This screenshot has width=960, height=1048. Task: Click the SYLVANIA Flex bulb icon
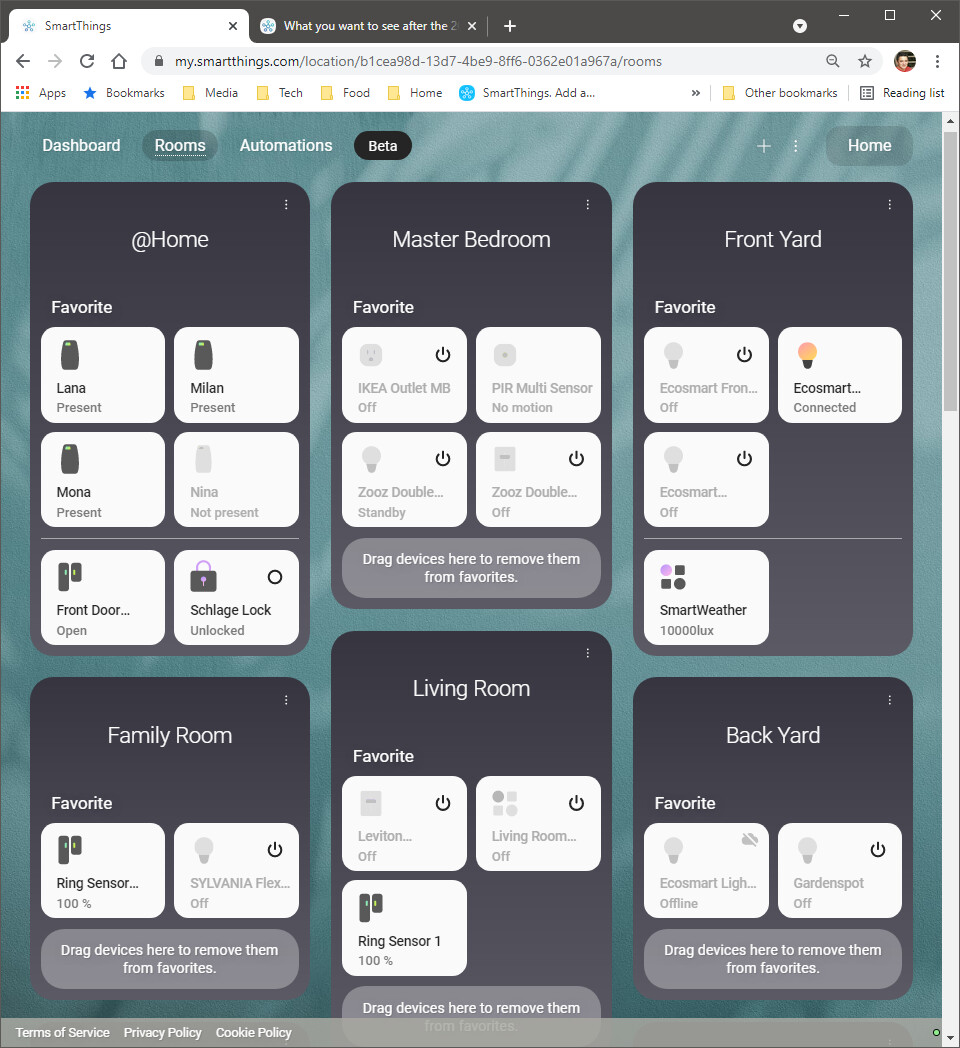203,851
